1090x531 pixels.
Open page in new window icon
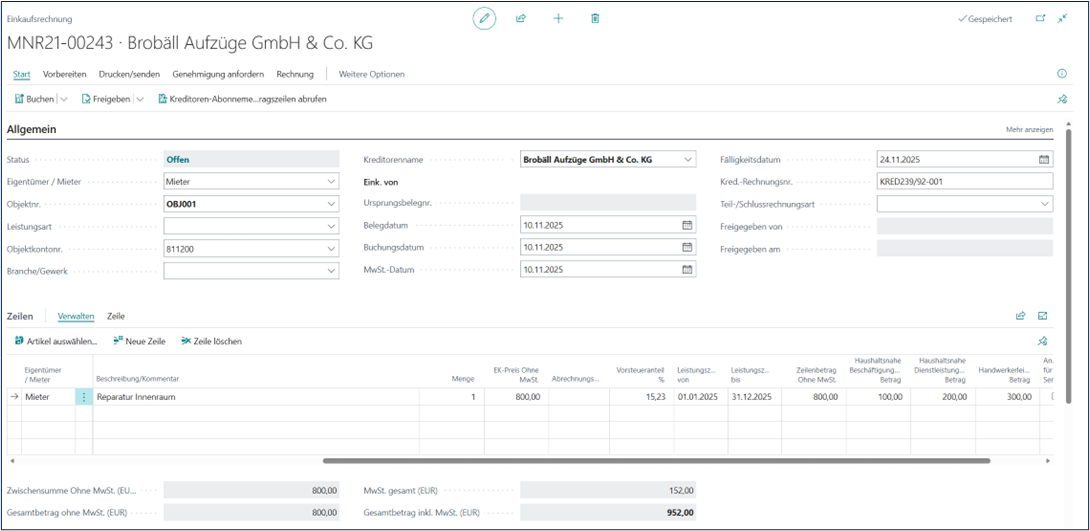[1039, 19]
